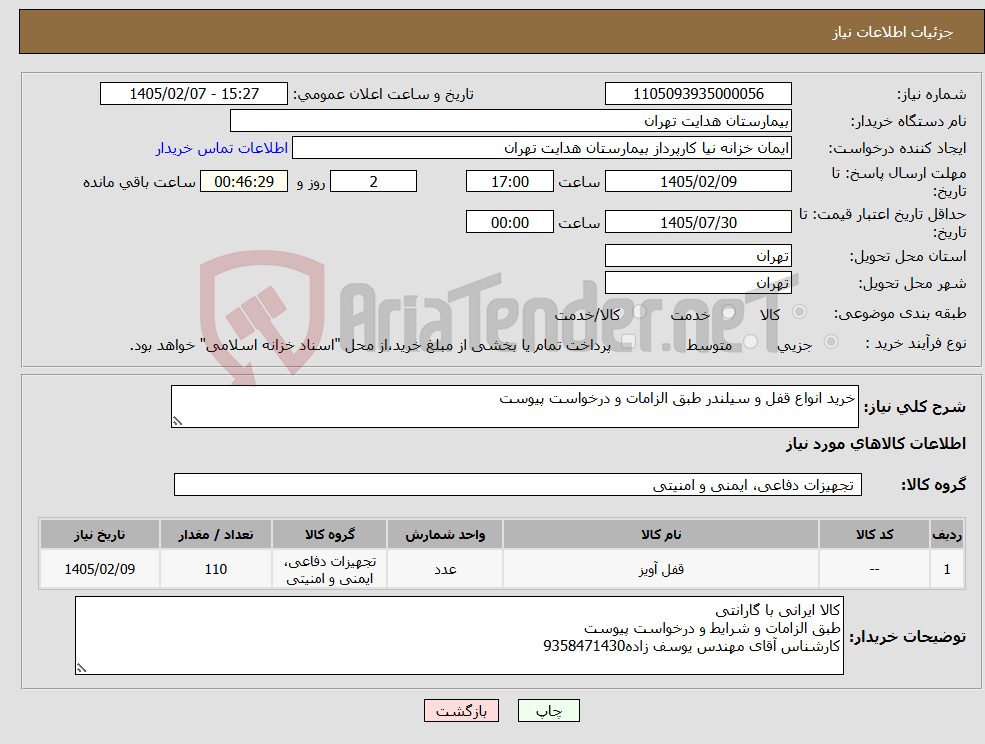The height and width of the screenshot is (744, 985).
Task: Click table row number 1
Action: (x=947, y=569)
